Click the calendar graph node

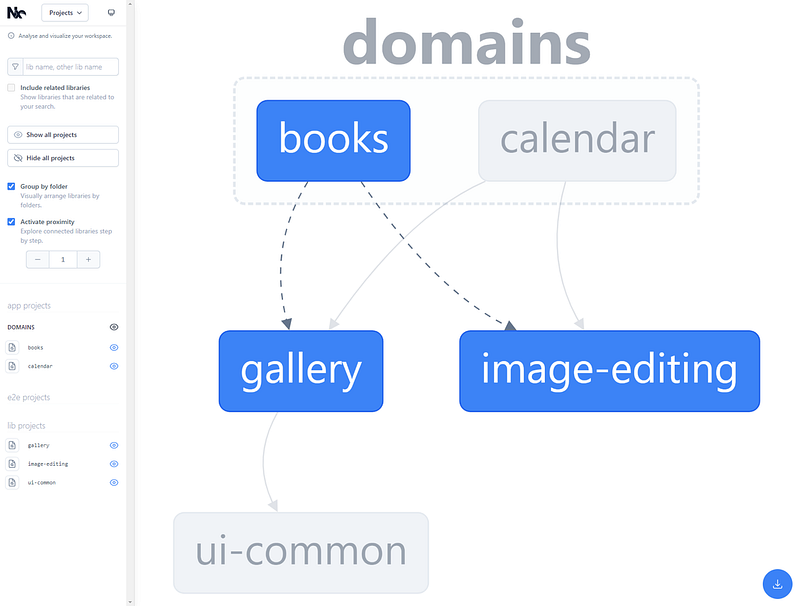click(x=577, y=140)
